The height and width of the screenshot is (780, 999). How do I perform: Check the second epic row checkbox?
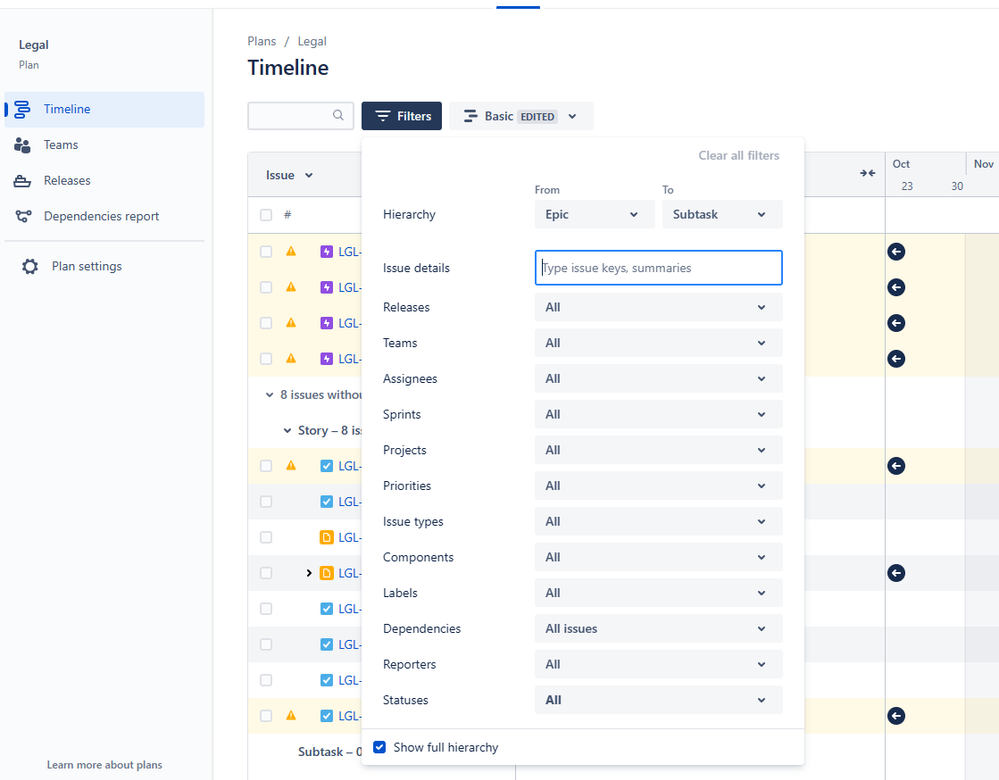click(266, 287)
